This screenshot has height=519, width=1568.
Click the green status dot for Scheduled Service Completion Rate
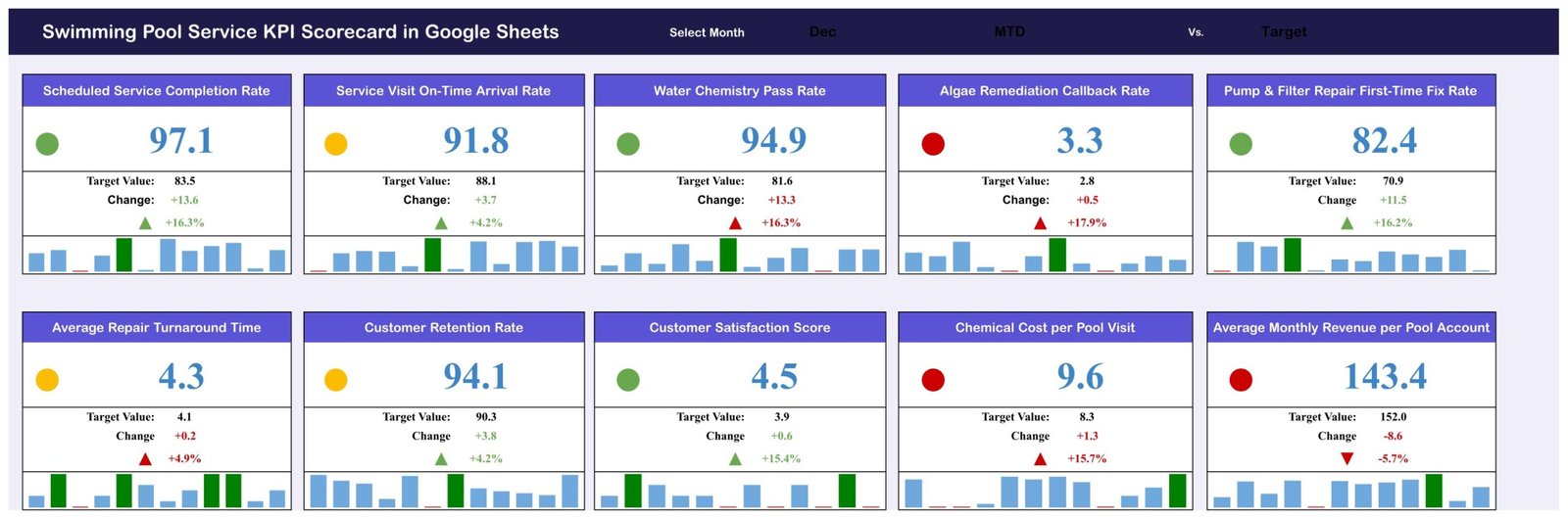coord(47,144)
